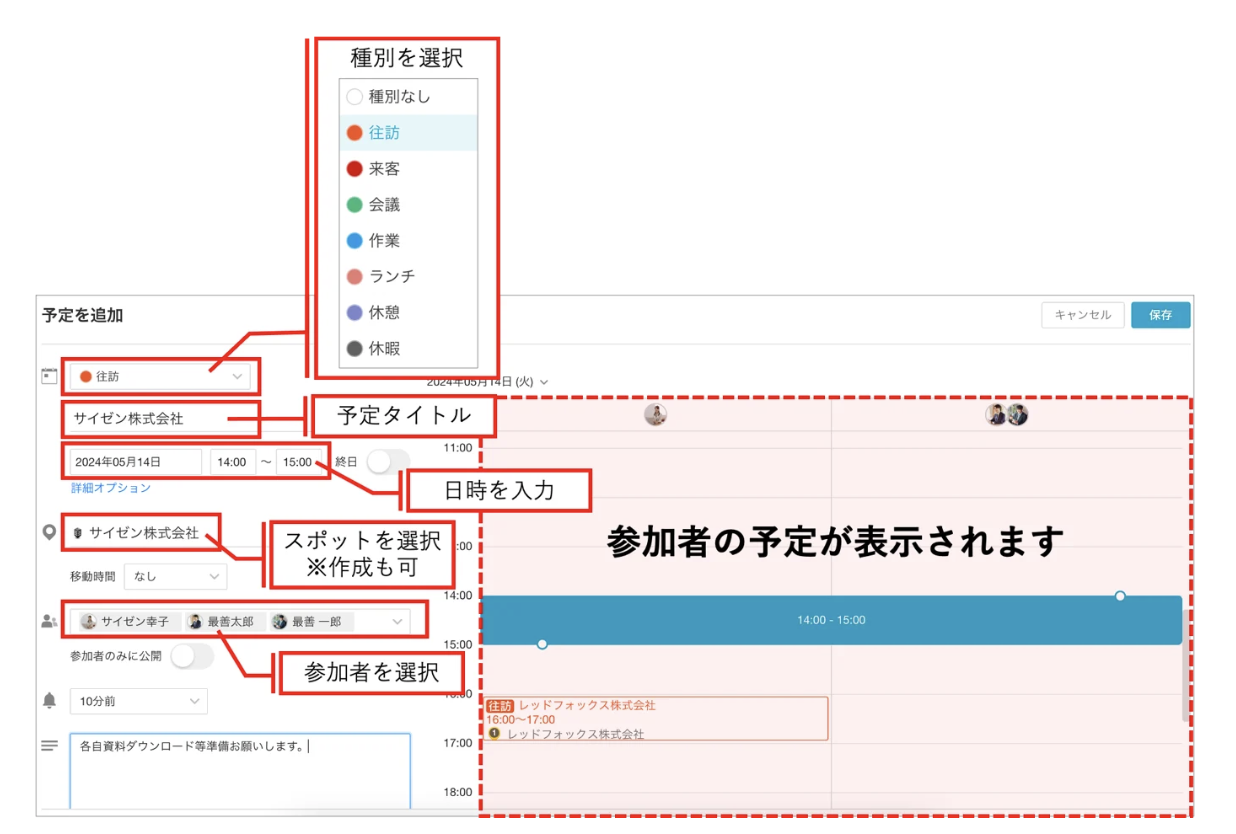1236x834 pixels.
Task: Click 最善 一郎 avatar in the participants field
Action: [x=279, y=621]
